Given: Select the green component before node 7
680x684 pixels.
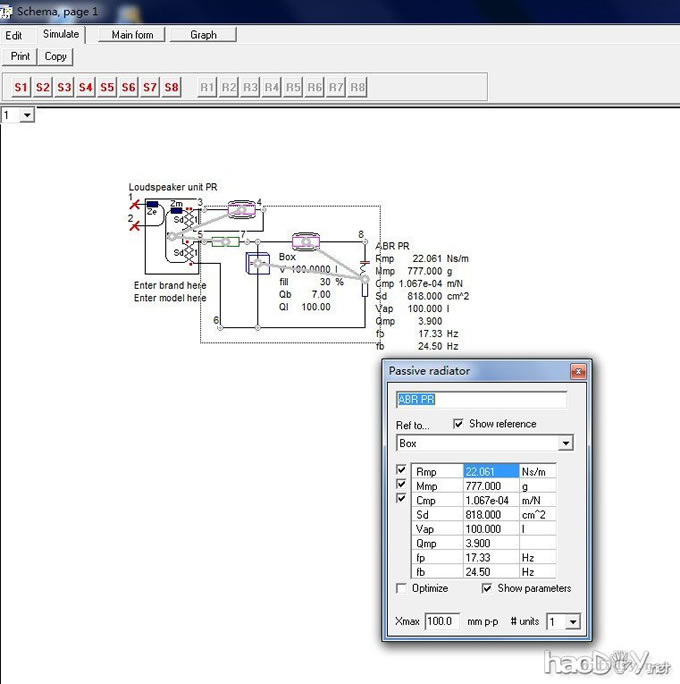Looking at the screenshot, I should tap(225, 241).
